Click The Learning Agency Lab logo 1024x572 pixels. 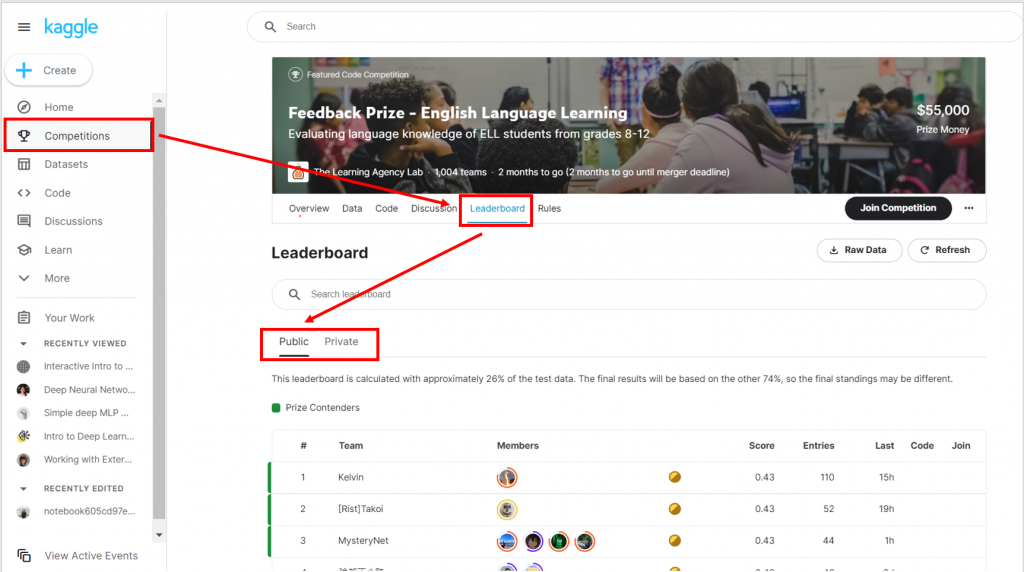pos(298,172)
